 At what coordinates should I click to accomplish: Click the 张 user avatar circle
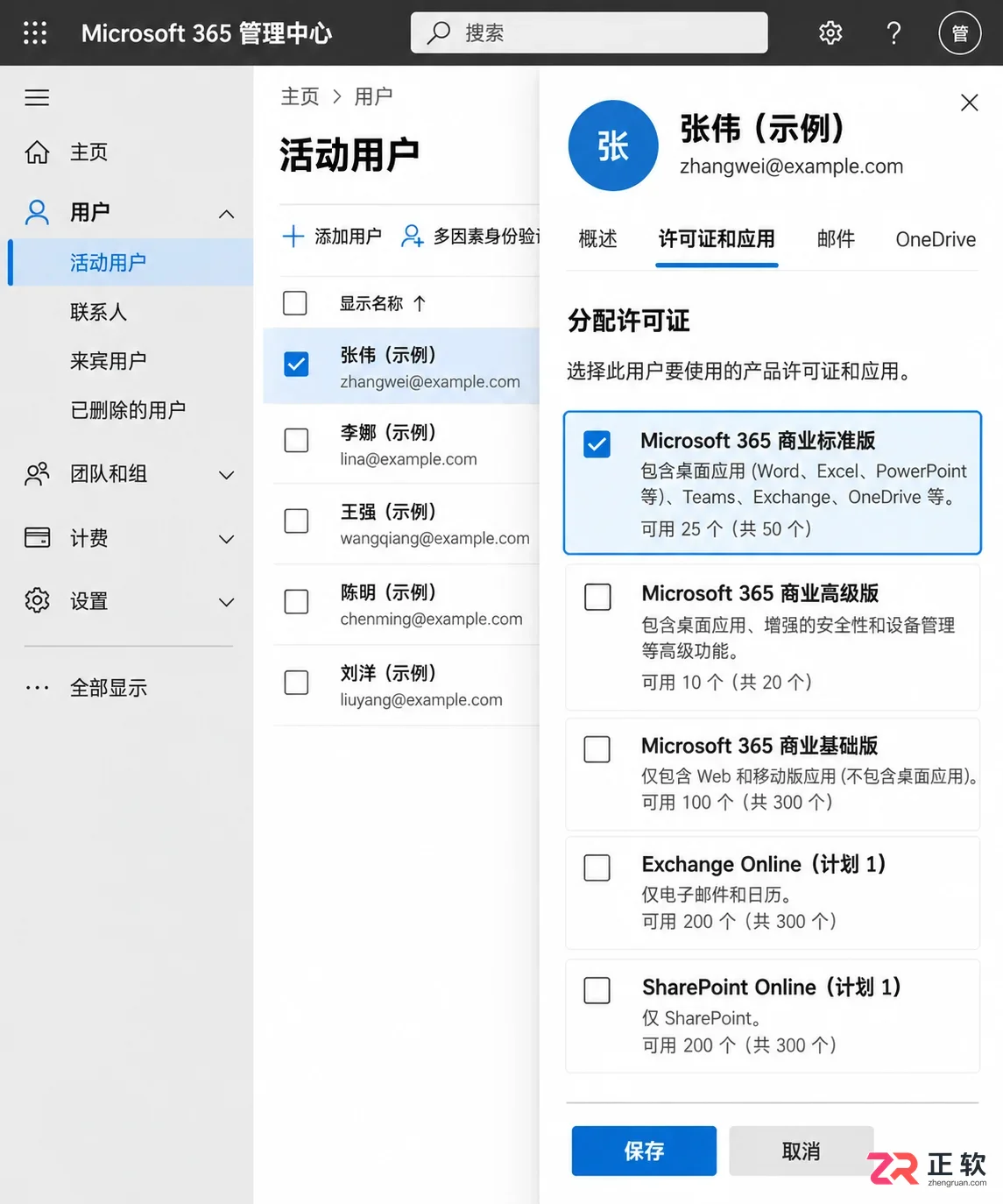pyautogui.click(x=613, y=145)
